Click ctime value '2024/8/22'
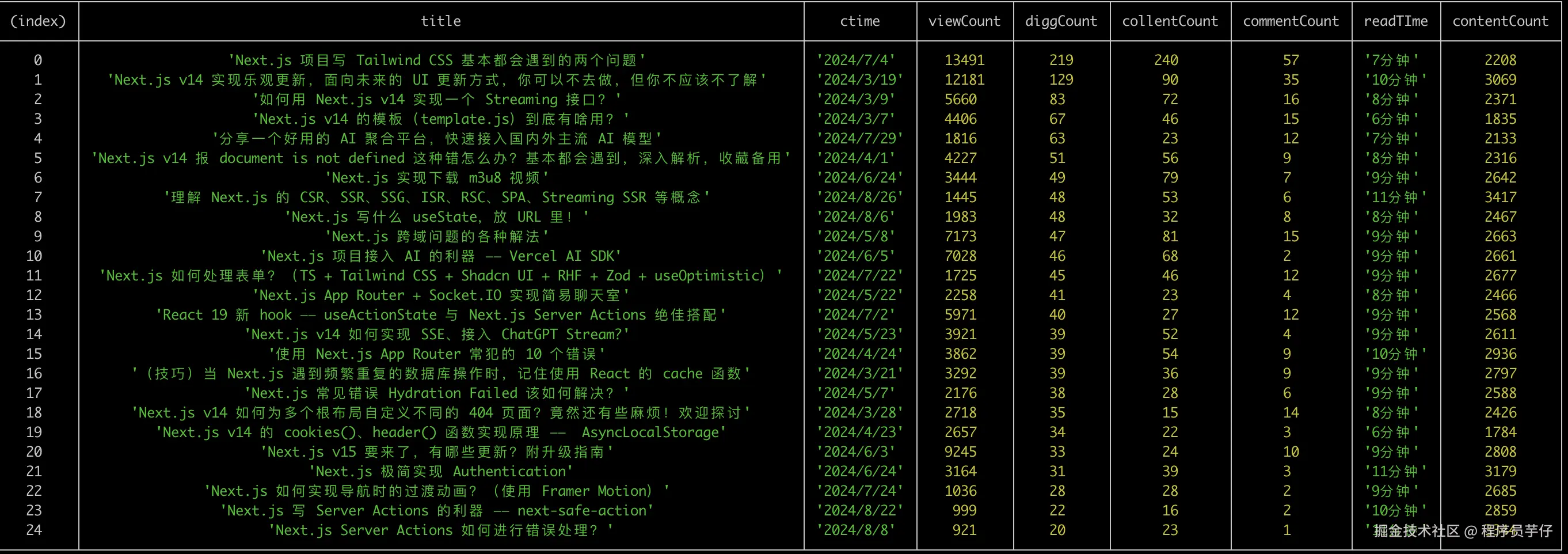The height and width of the screenshot is (554, 1568). (x=859, y=510)
